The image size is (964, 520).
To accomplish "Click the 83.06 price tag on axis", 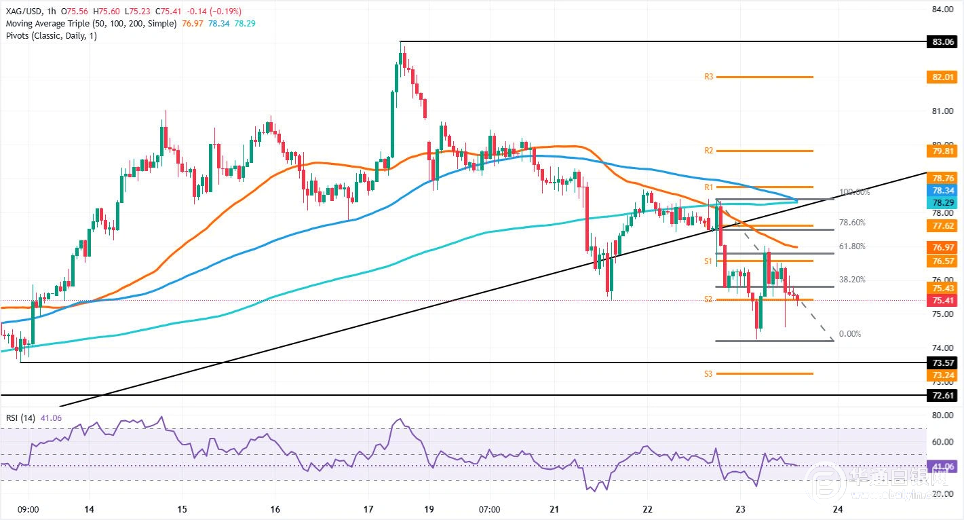I will pos(944,43).
